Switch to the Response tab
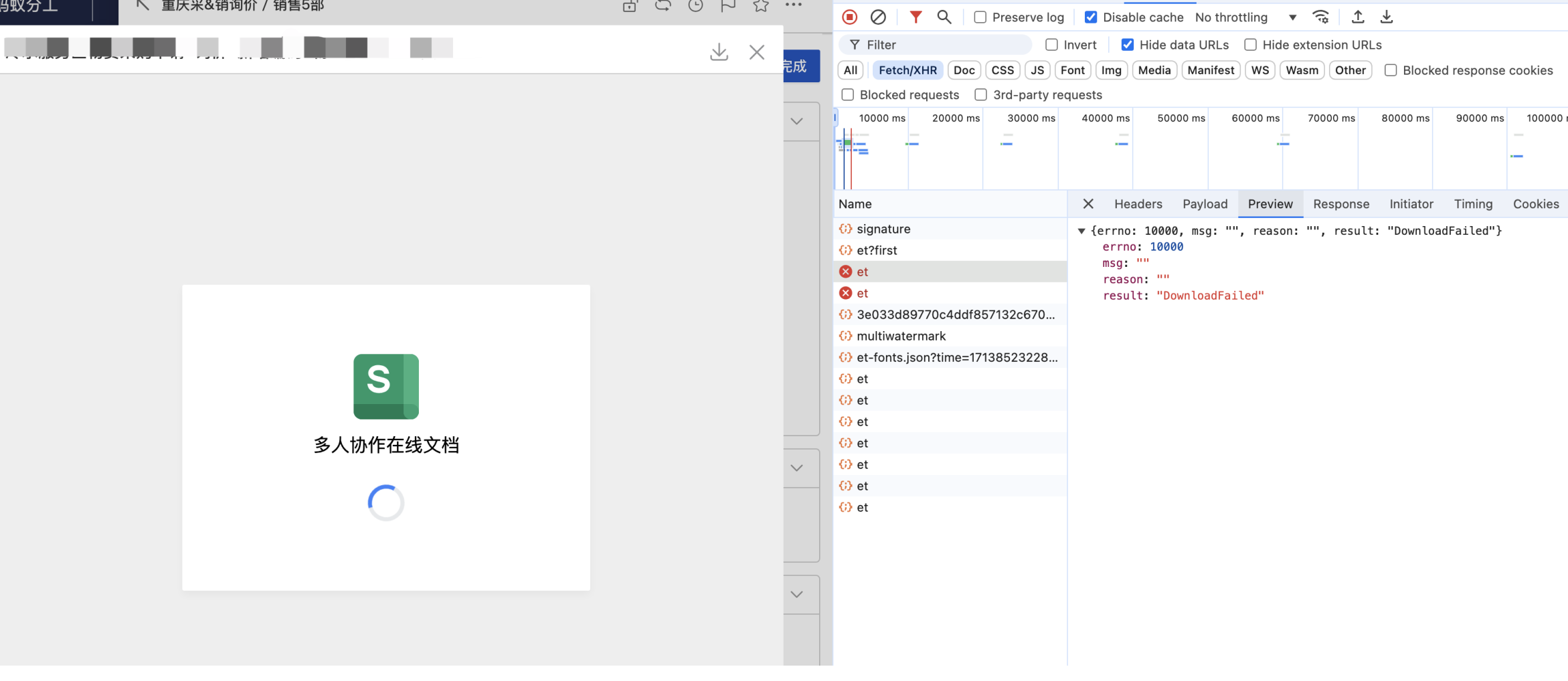This screenshot has height=681, width=1568. (x=1341, y=204)
